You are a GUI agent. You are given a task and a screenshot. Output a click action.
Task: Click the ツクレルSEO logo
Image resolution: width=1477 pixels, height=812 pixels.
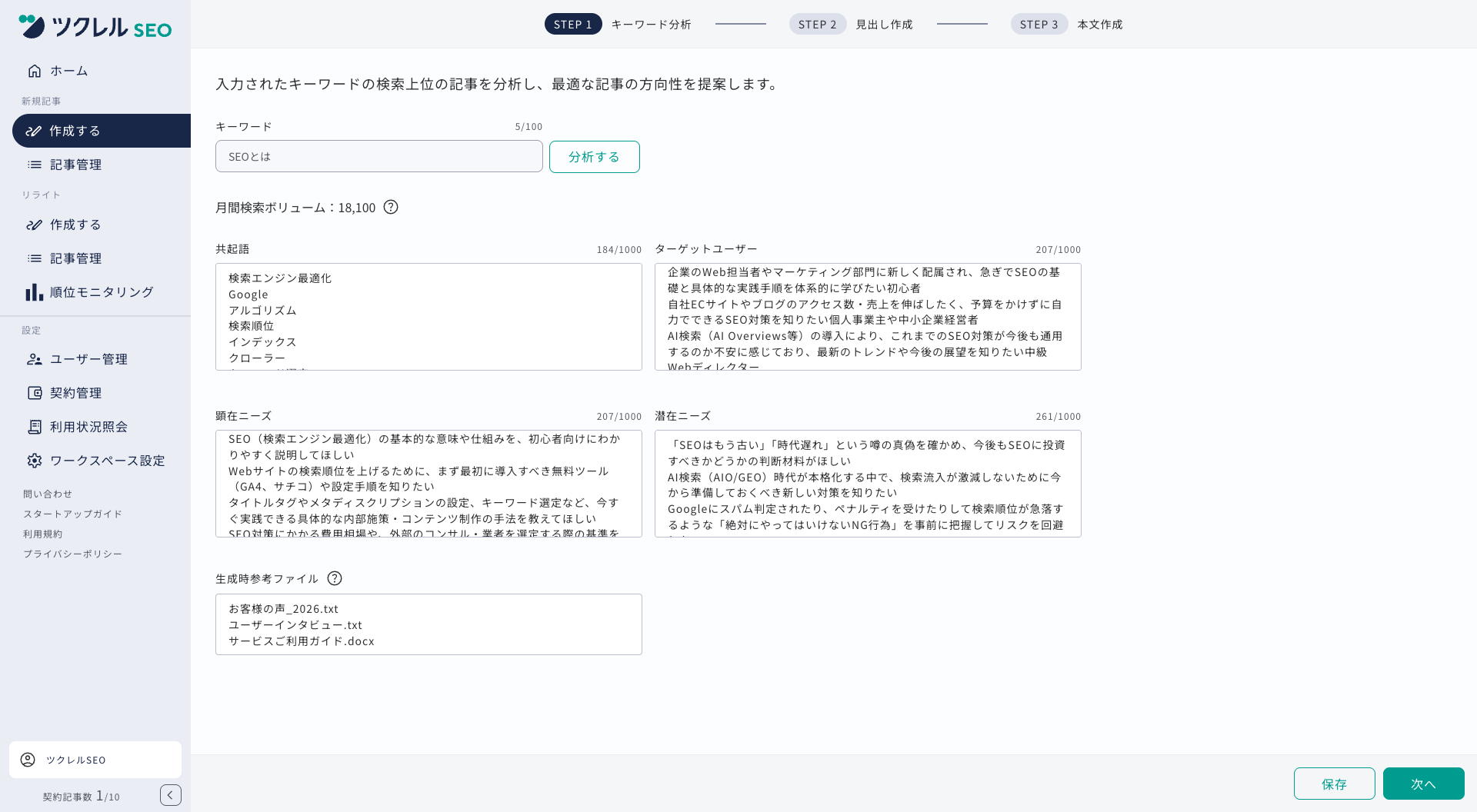[95, 27]
